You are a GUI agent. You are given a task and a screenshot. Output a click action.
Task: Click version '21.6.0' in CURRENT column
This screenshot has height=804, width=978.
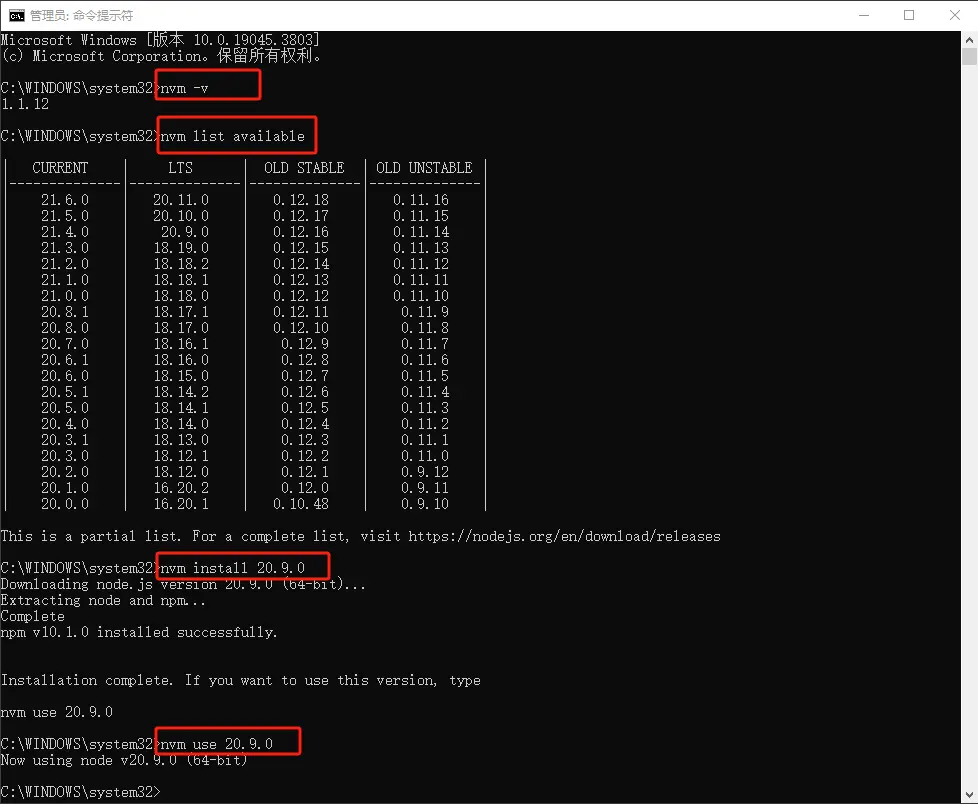pos(65,200)
